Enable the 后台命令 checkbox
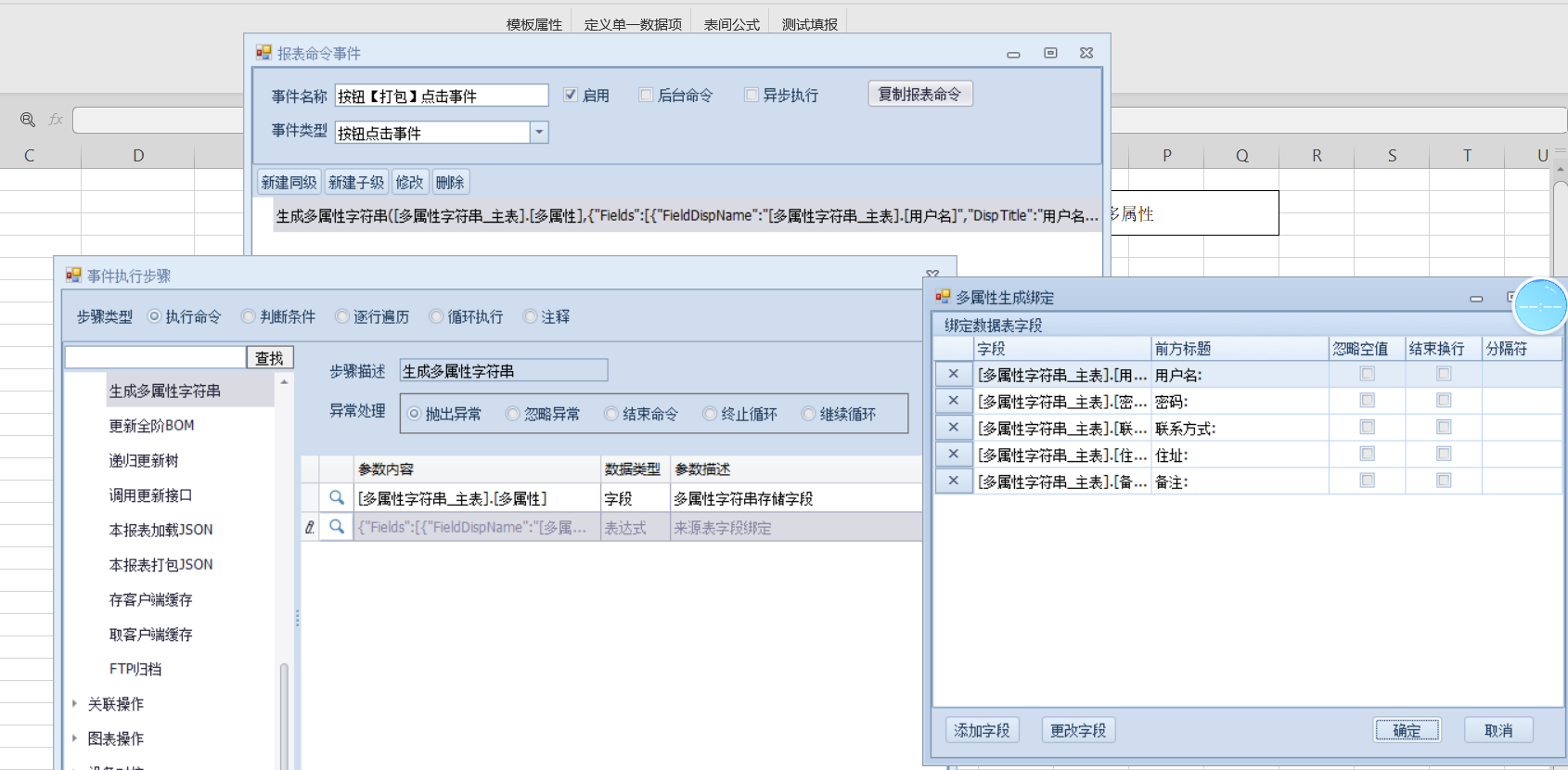 click(647, 95)
